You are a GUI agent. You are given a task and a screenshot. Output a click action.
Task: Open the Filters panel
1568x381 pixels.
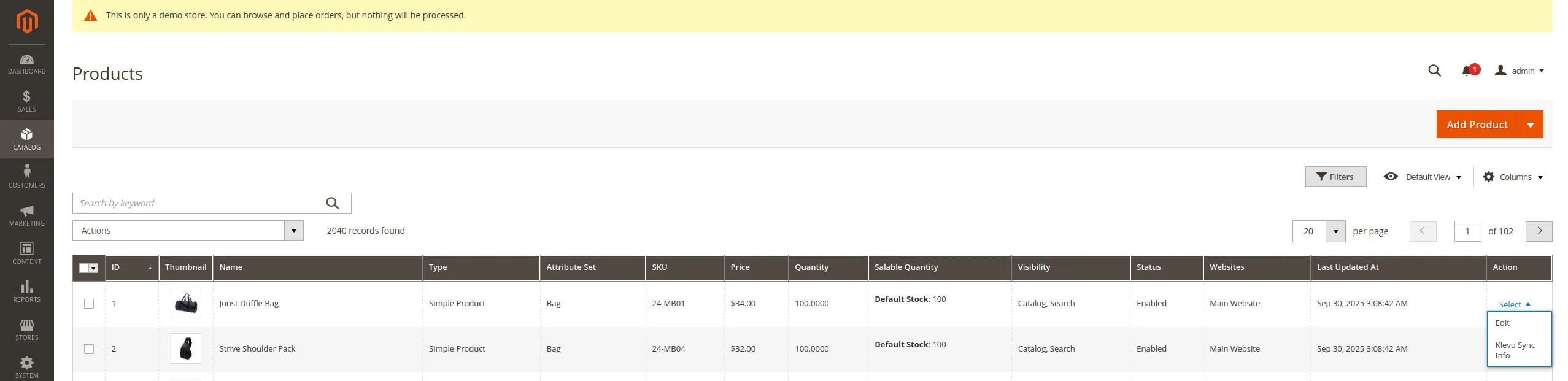coord(1335,177)
